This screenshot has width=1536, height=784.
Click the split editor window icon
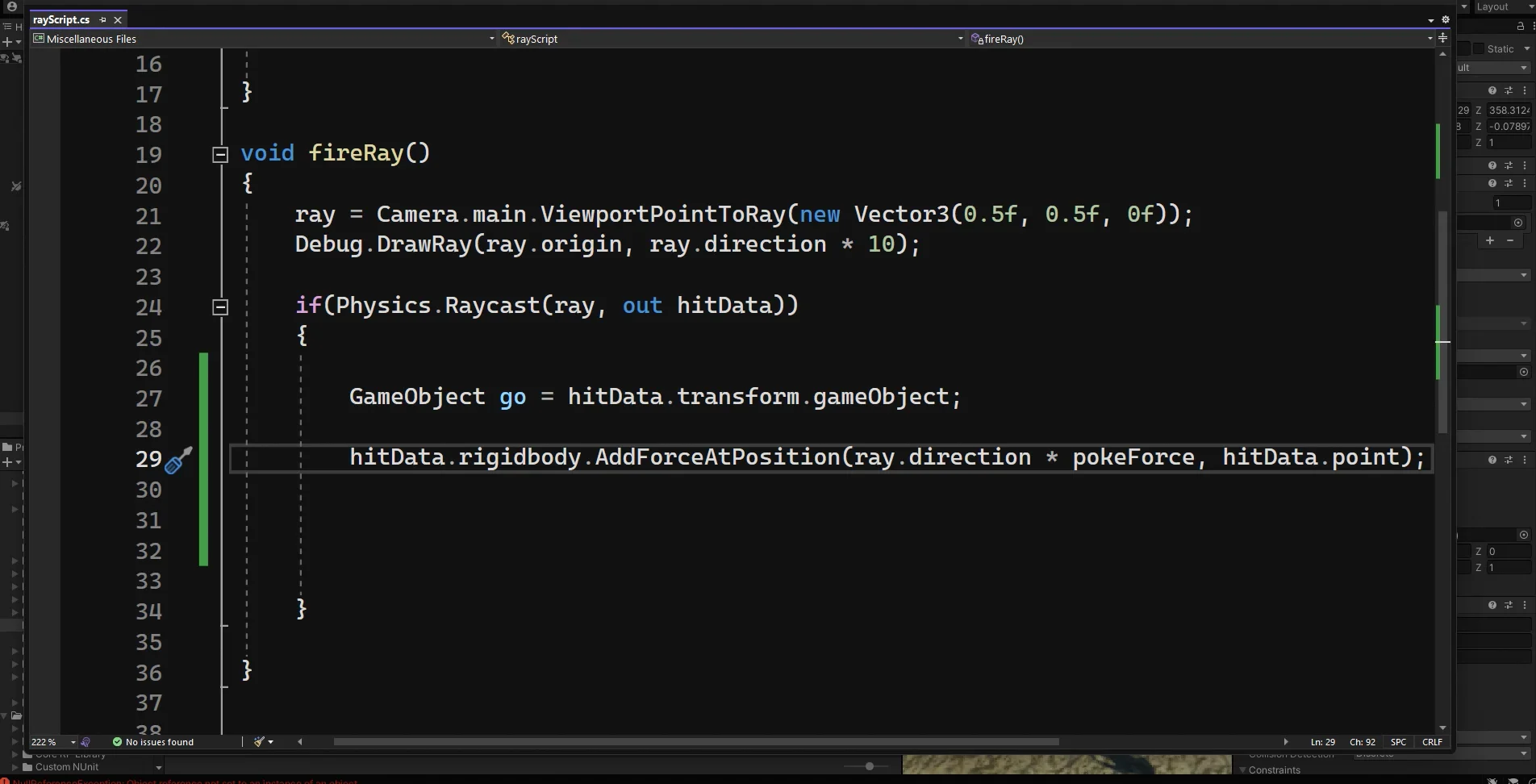point(1442,38)
